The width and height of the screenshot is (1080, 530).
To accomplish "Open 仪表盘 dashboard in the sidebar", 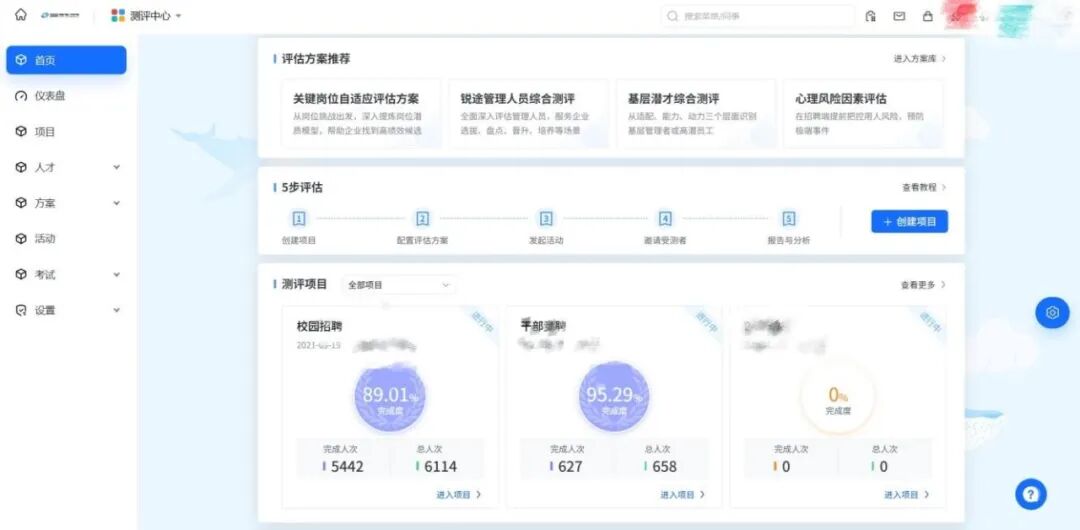I will click(49, 96).
